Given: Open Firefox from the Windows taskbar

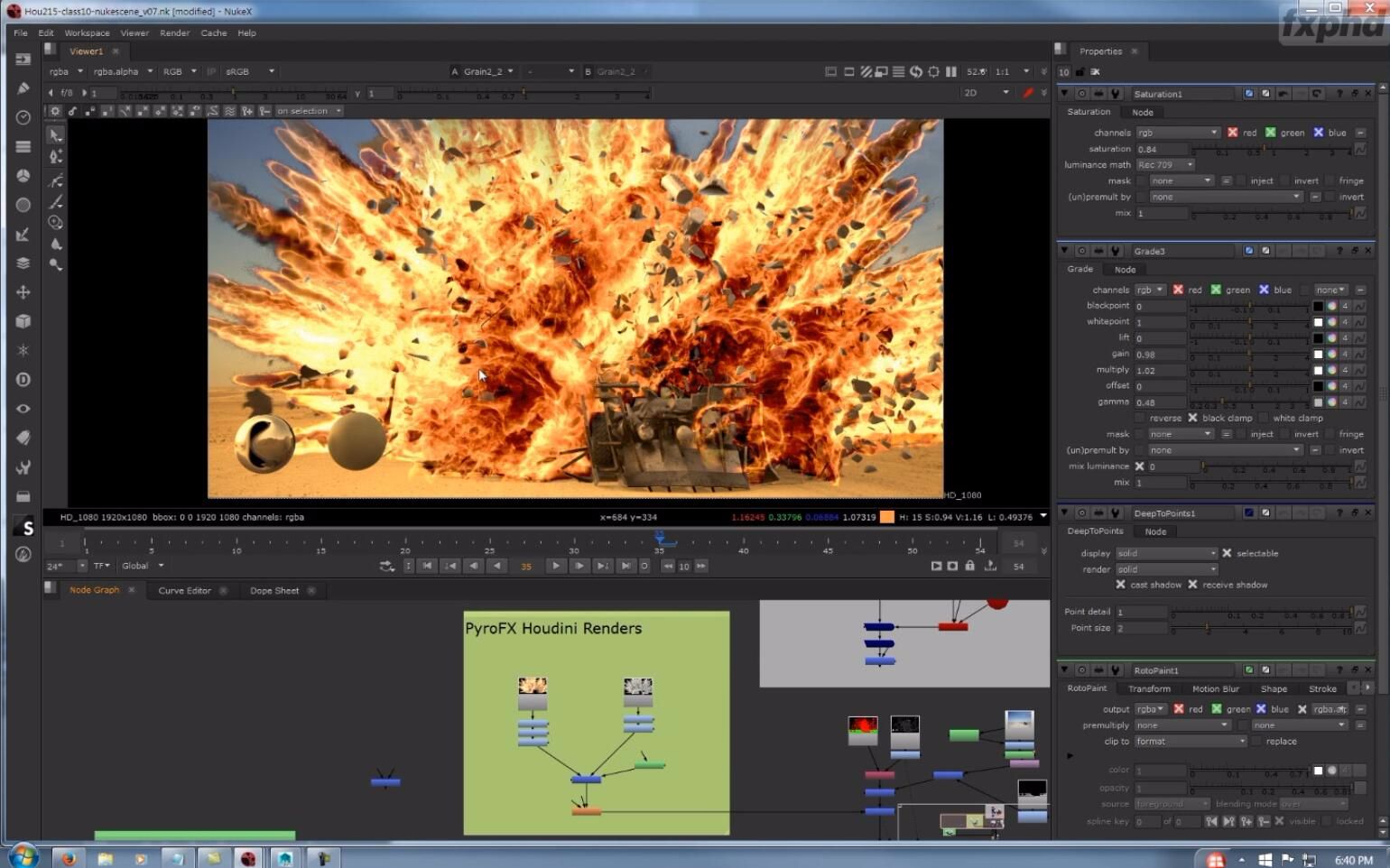Looking at the screenshot, I should 69,858.
